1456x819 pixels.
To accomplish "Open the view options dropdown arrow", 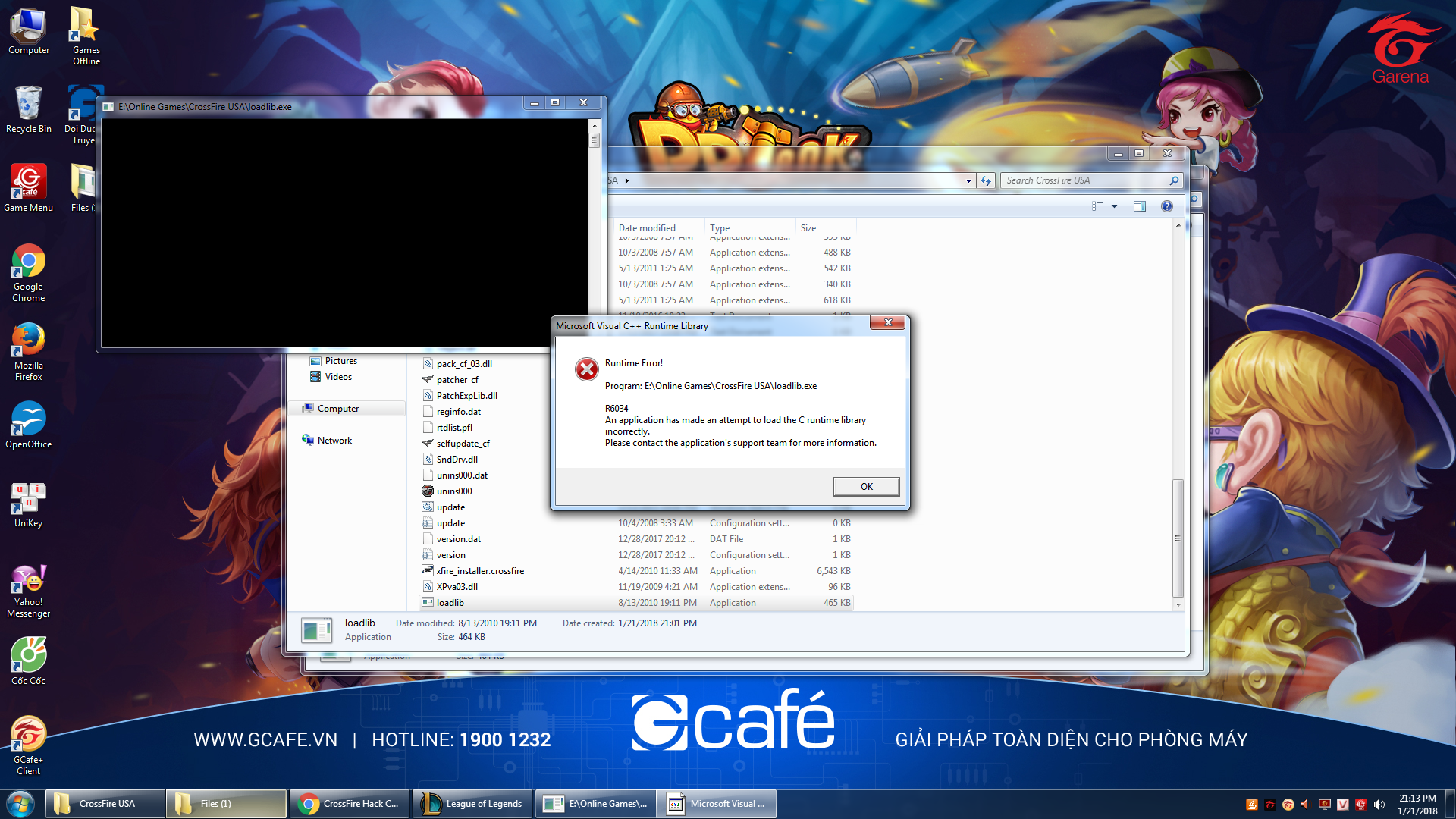I will (x=1114, y=206).
